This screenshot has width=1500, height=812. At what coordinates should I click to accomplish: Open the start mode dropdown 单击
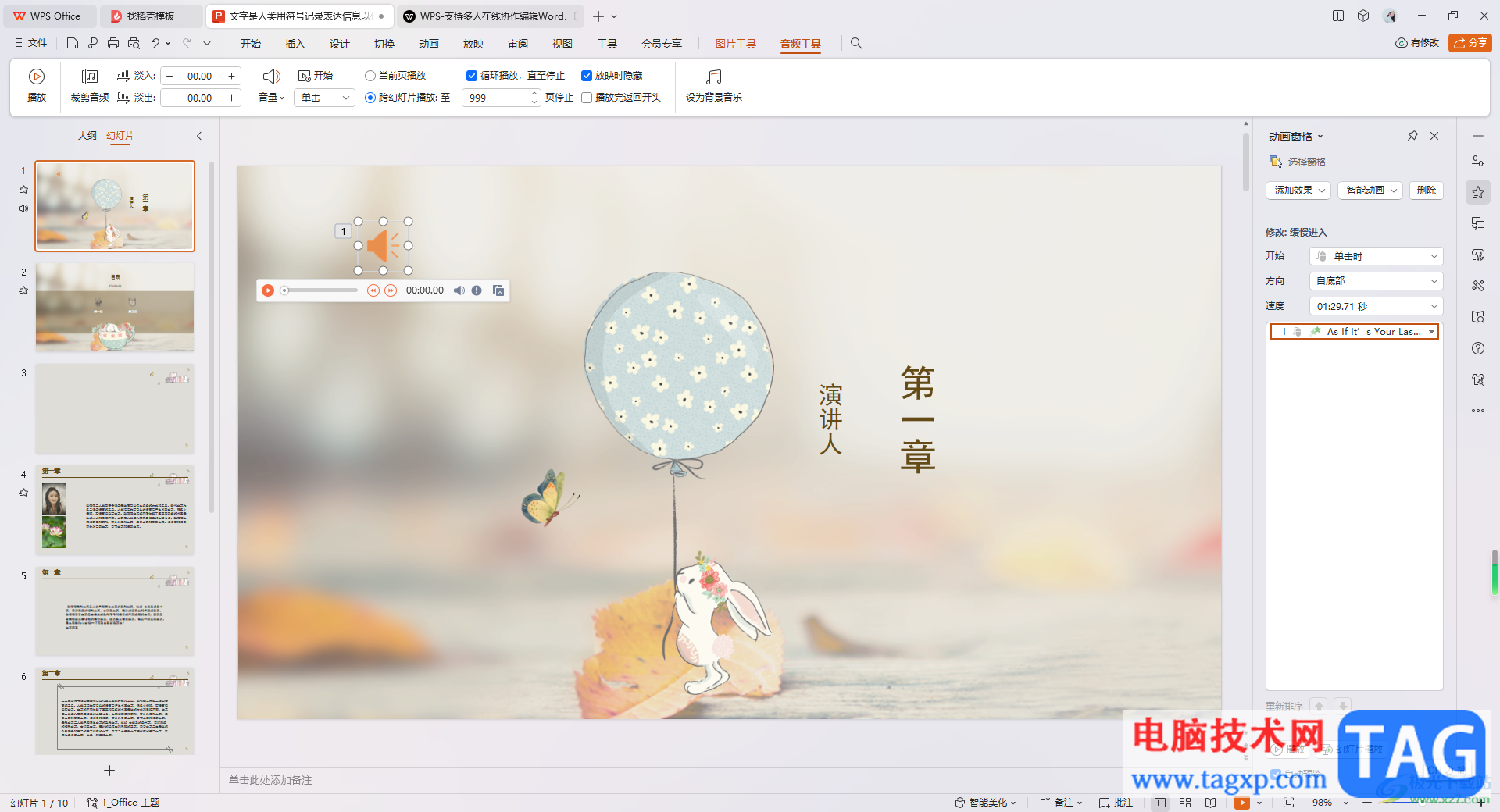click(325, 98)
